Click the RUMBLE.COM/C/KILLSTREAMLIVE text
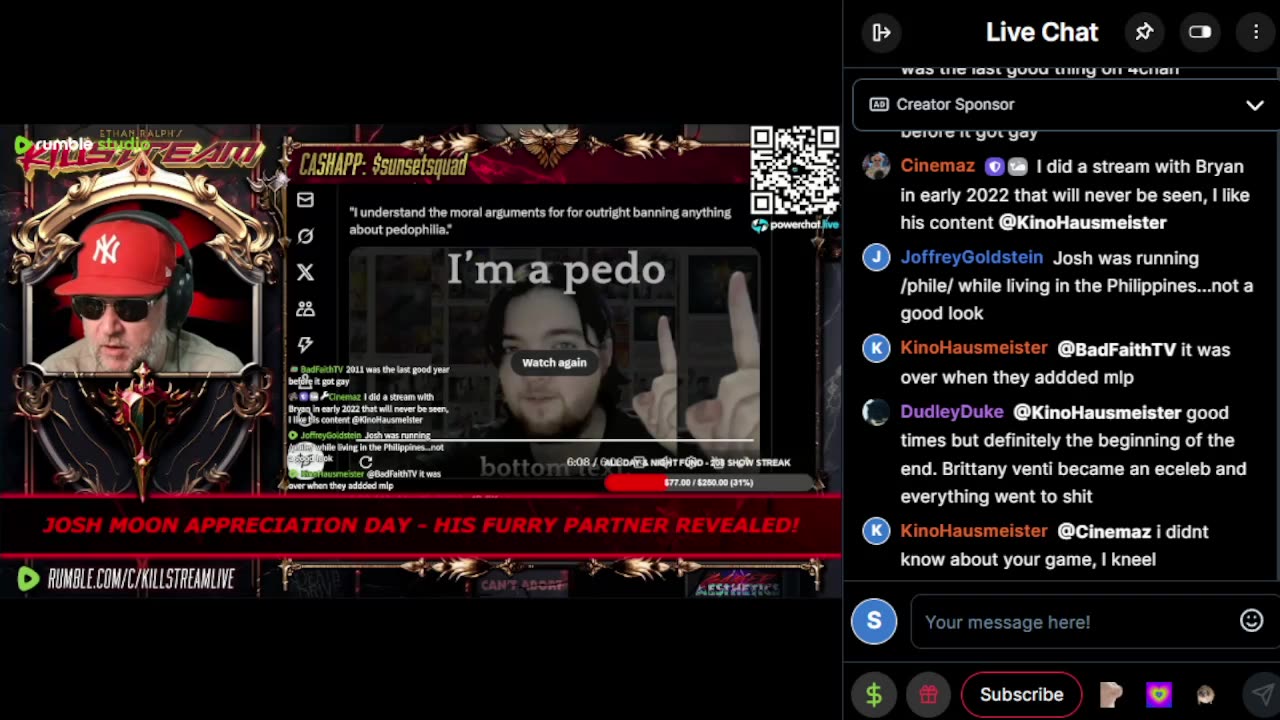1280x720 pixels. click(141, 579)
